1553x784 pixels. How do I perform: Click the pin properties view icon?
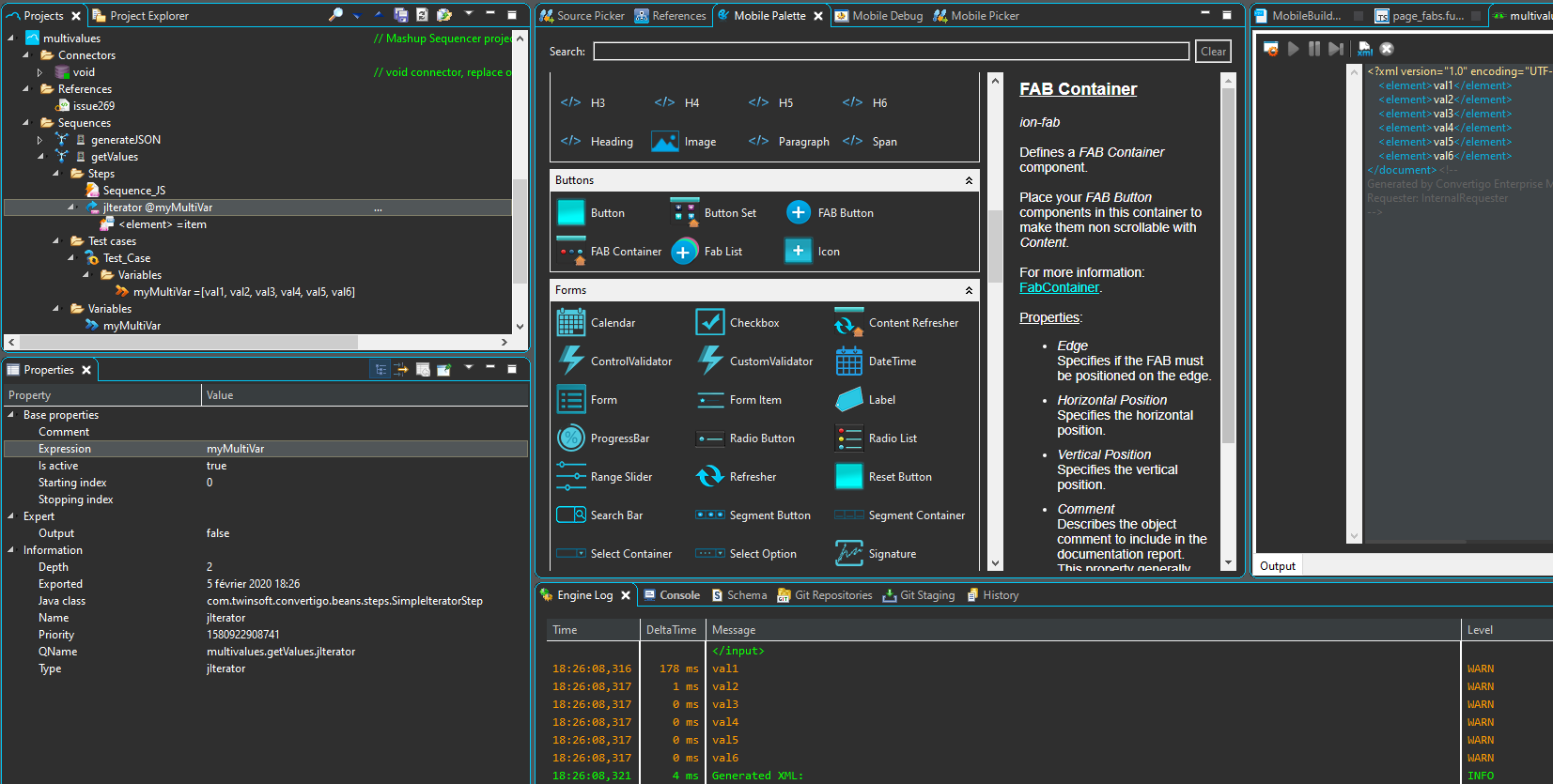click(x=443, y=370)
